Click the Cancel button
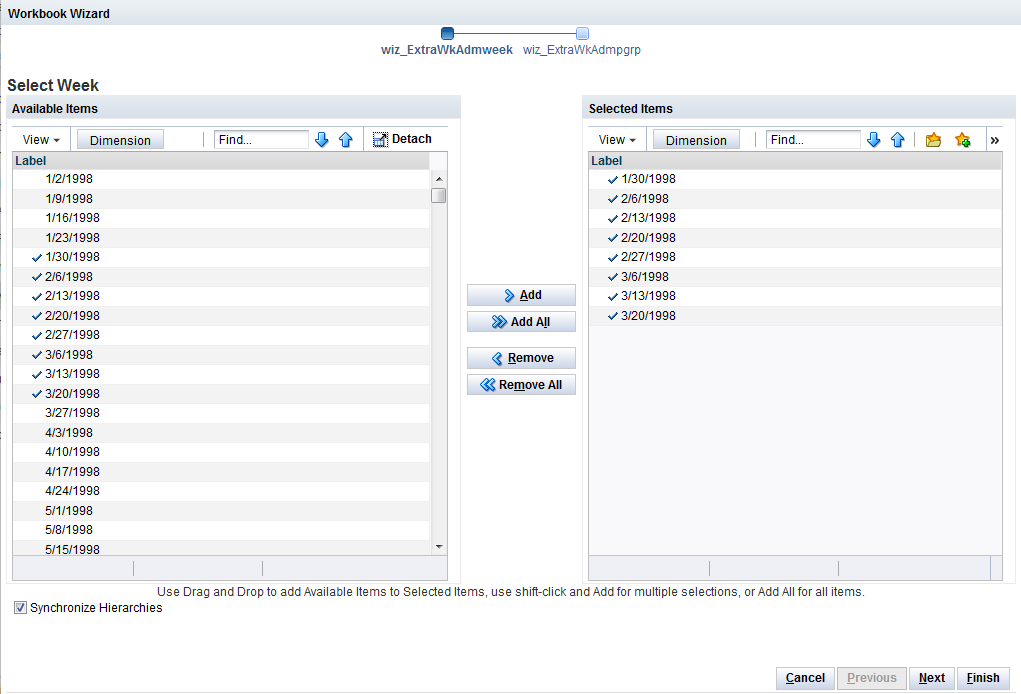The height and width of the screenshot is (694, 1021). pyautogui.click(x=805, y=678)
